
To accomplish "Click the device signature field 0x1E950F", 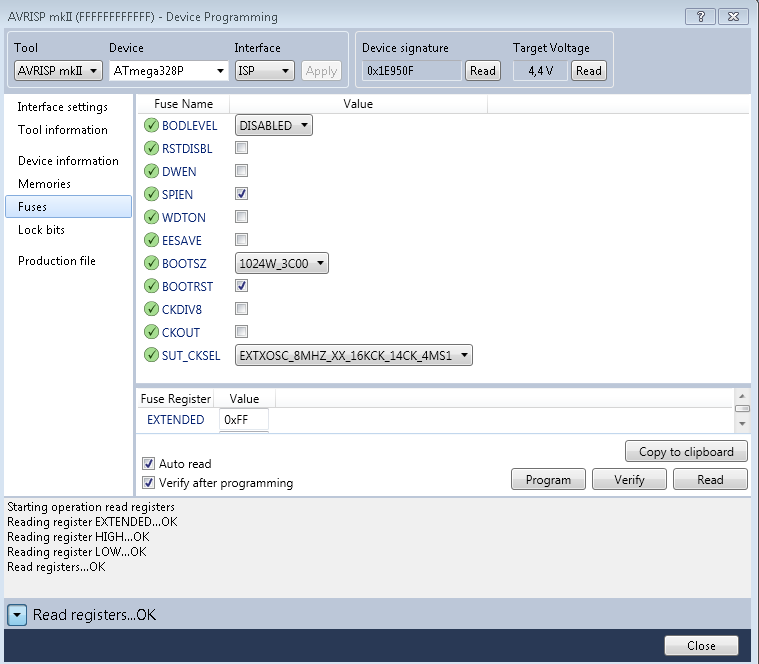I will click(x=411, y=71).
